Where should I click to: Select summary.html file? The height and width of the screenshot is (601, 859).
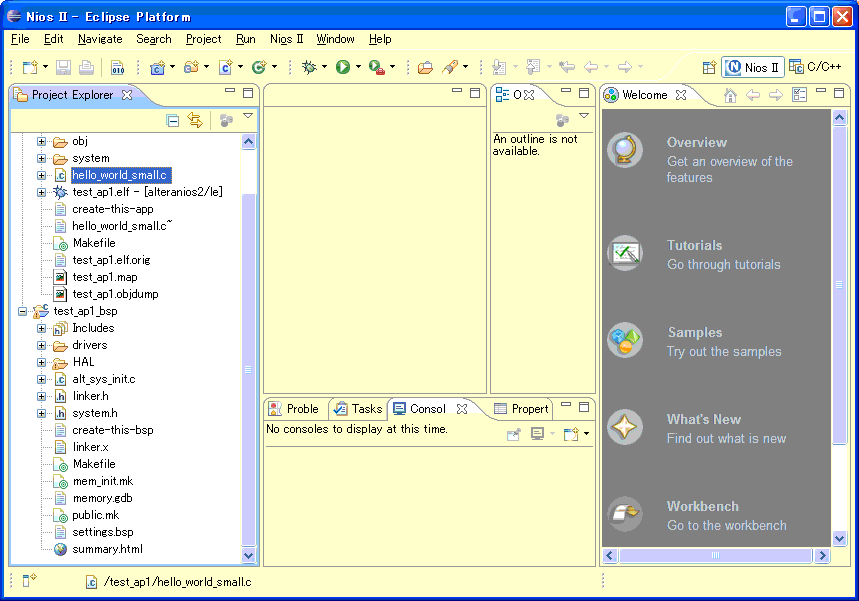(x=107, y=549)
